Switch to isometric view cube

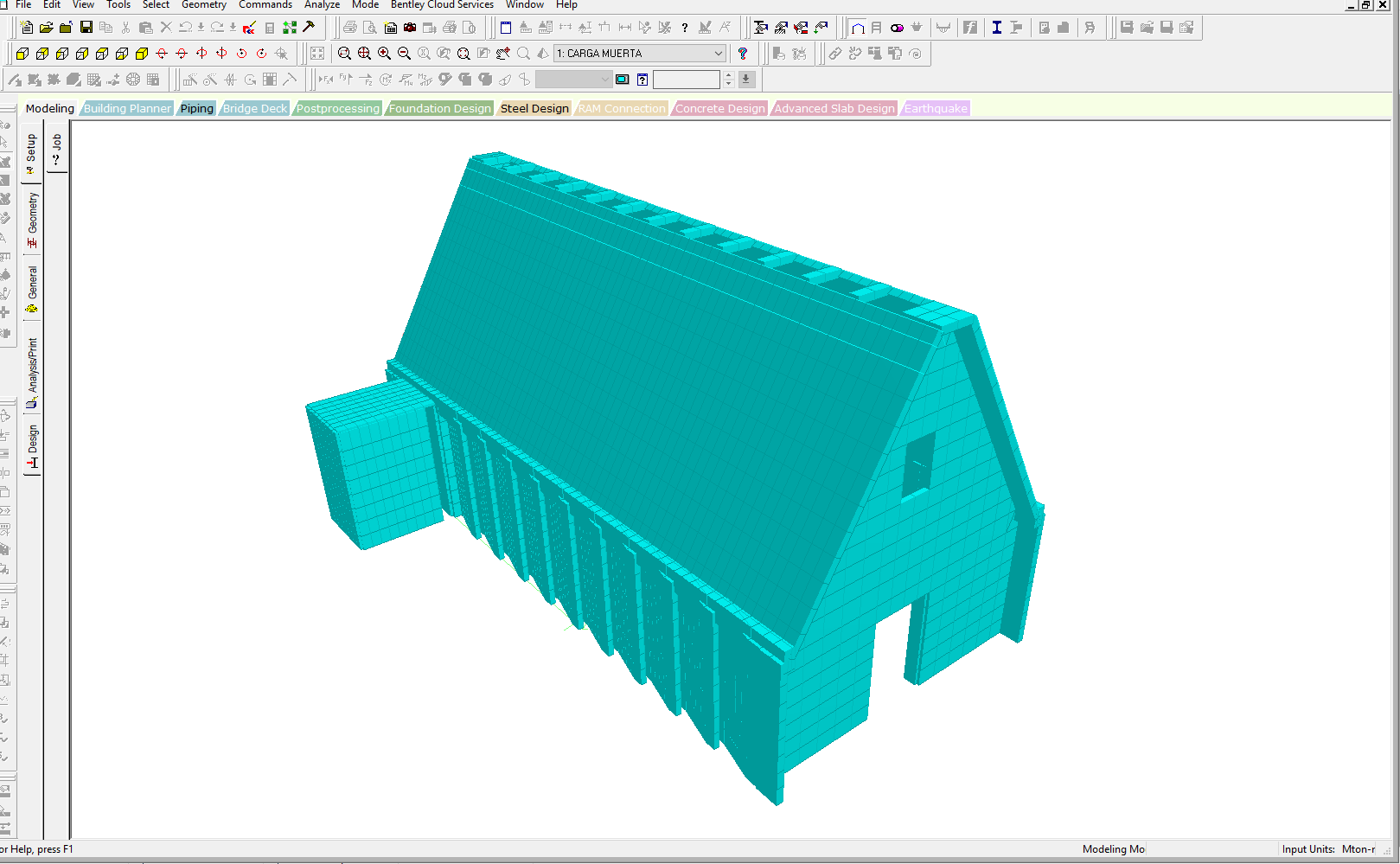pyautogui.click(x=142, y=54)
